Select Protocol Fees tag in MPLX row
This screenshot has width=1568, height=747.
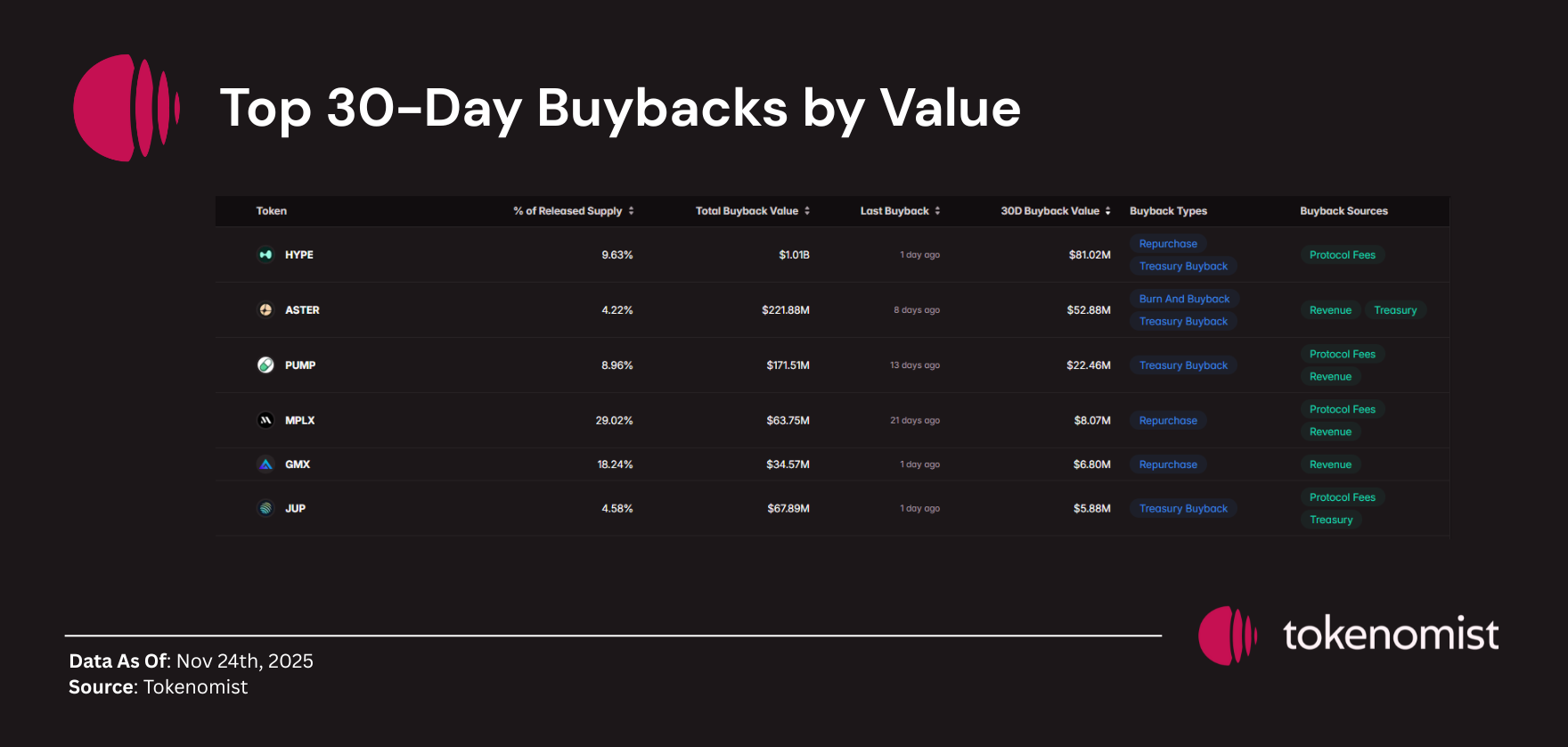coord(1343,410)
